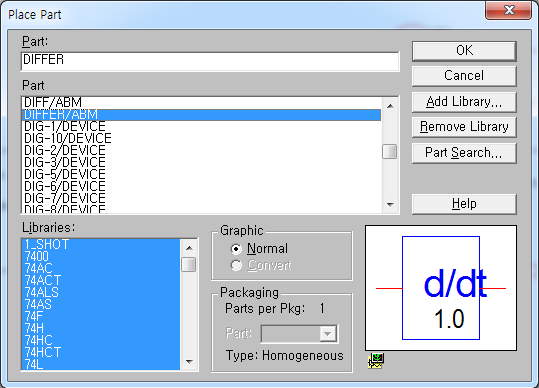Close the Place Part dialog

509,10
